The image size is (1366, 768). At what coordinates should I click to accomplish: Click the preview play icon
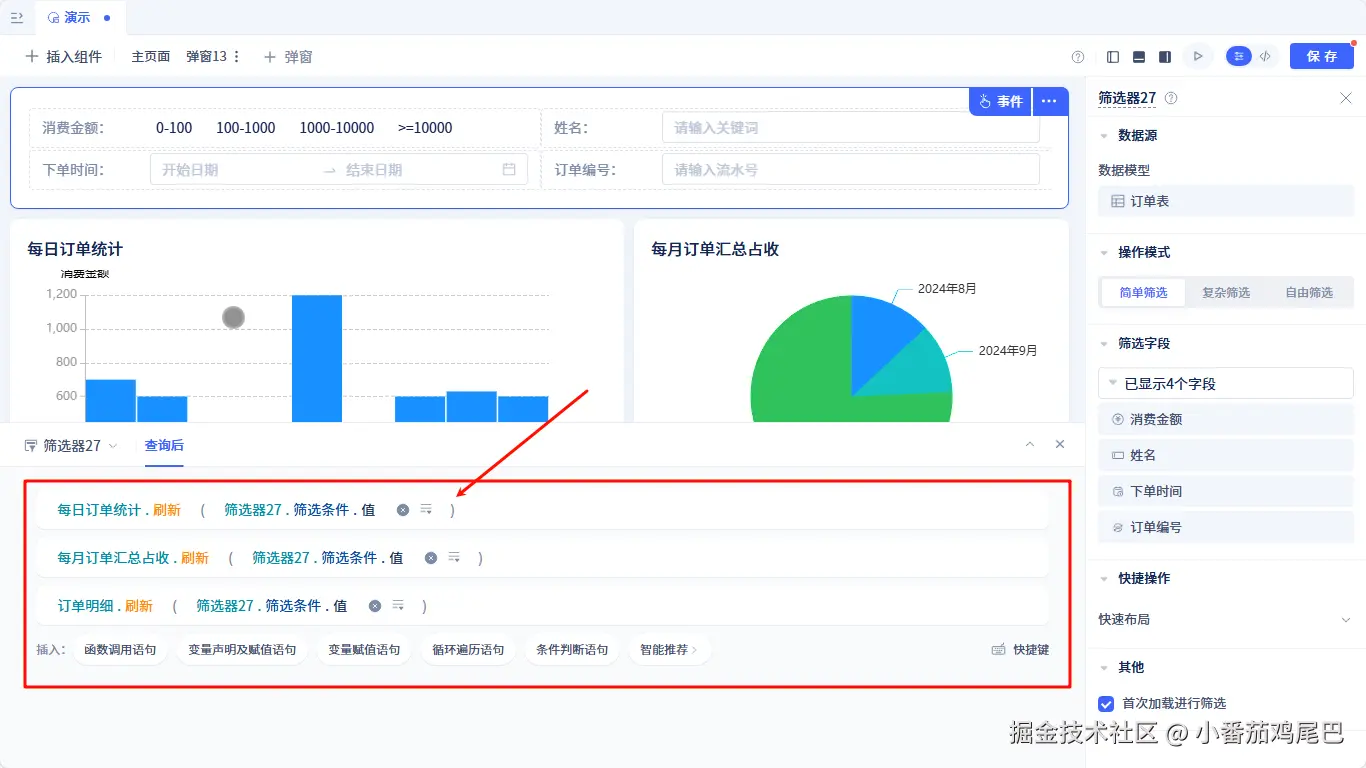point(1197,57)
